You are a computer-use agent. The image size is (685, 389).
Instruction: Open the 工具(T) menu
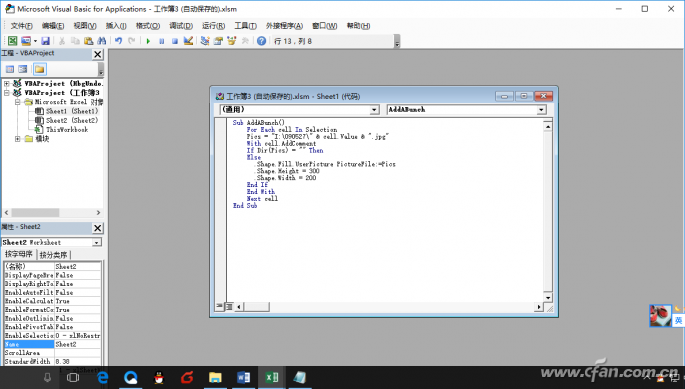(245, 26)
